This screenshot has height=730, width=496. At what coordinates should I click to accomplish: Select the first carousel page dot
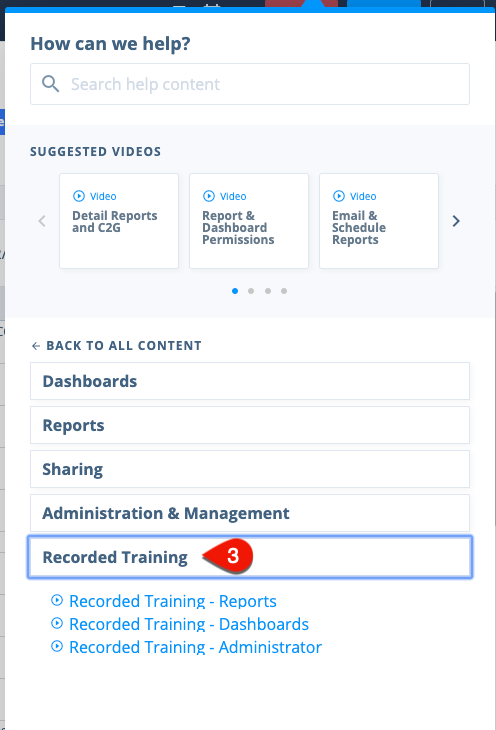(x=235, y=291)
